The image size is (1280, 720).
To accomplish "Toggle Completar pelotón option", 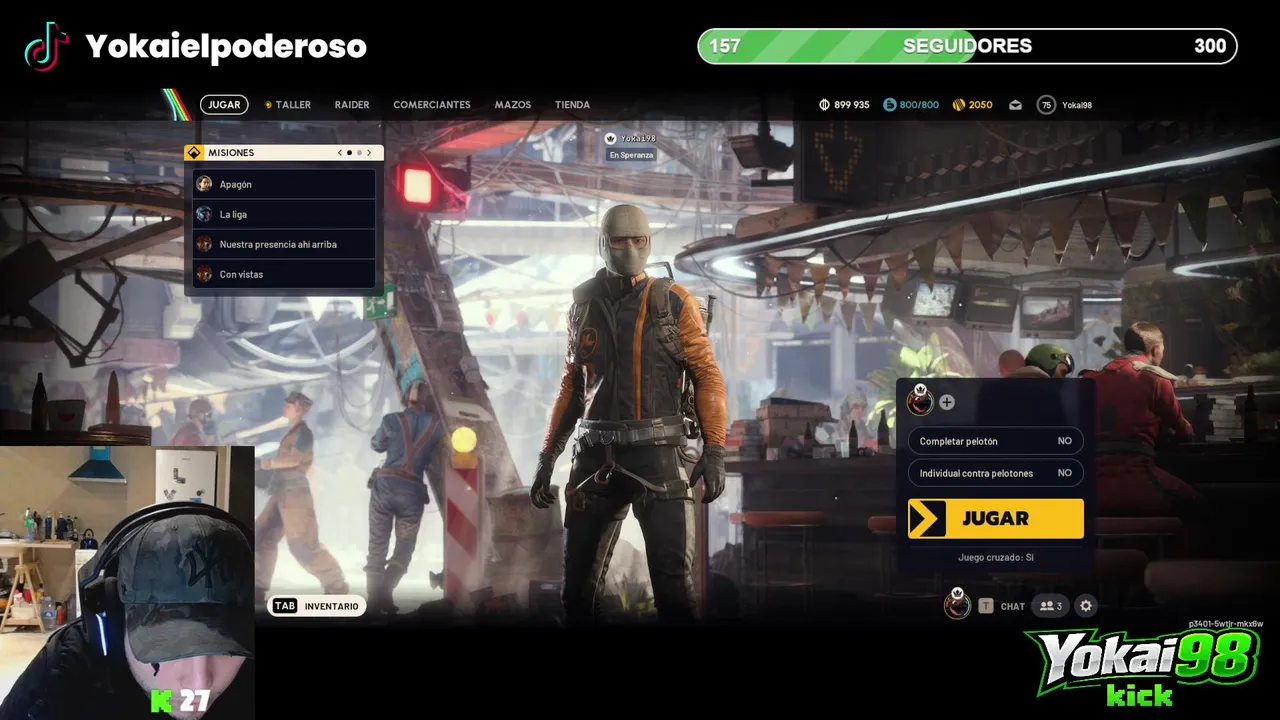I will pos(995,441).
